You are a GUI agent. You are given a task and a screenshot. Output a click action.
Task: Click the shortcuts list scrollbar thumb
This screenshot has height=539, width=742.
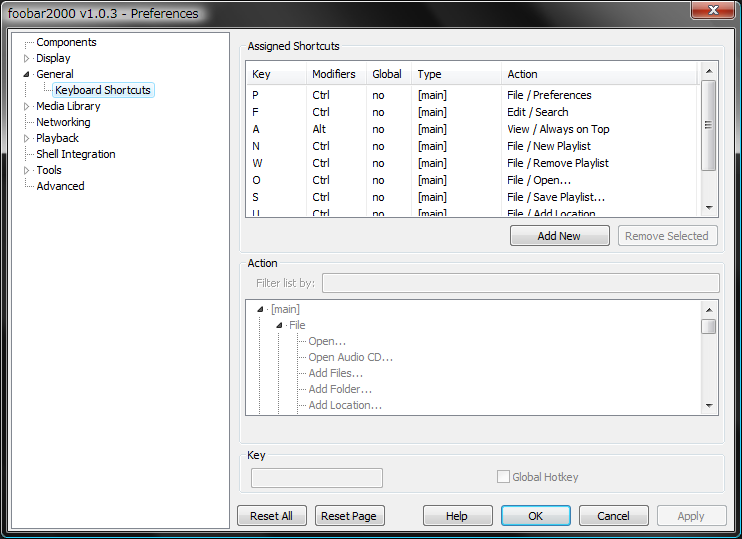pyautogui.click(x=708, y=125)
